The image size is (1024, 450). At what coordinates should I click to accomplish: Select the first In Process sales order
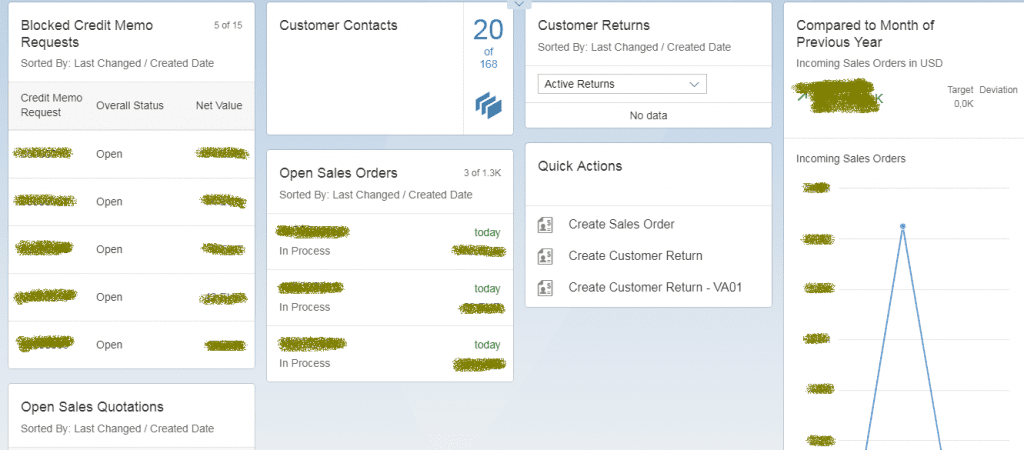coord(389,241)
